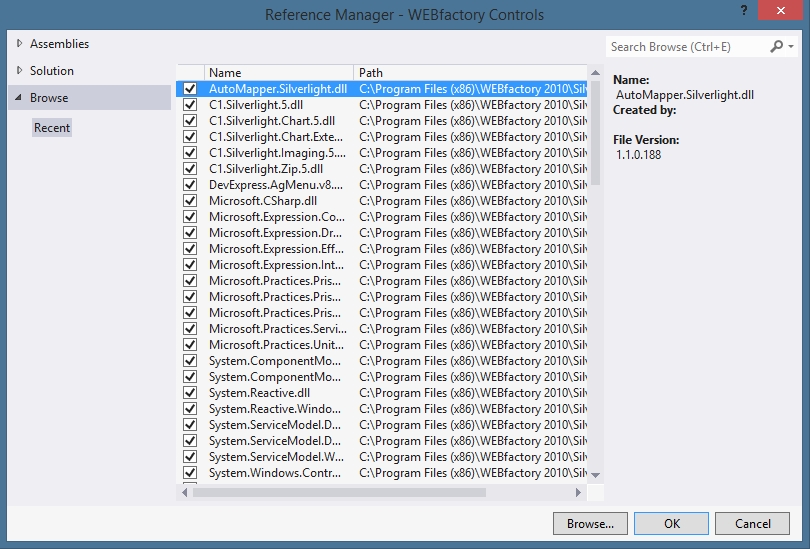Close the Reference Manager dialog
The width and height of the screenshot is (810, 549).
tap(785, 11)
